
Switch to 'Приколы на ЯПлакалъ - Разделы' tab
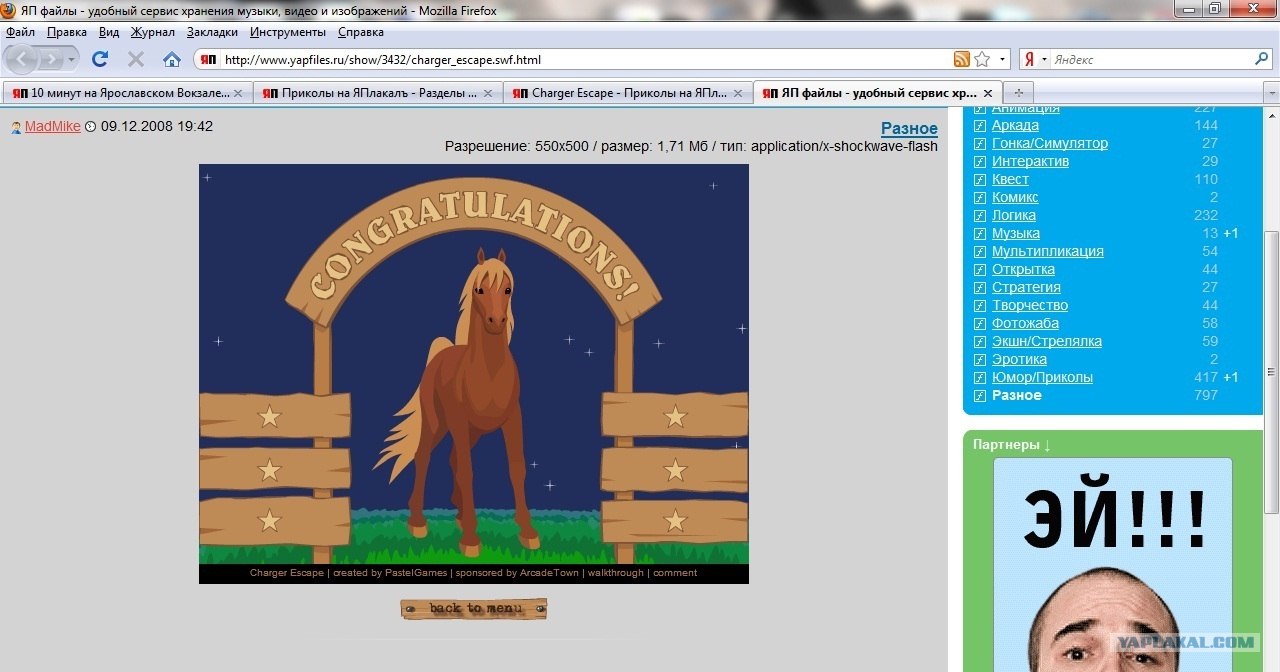point(377,93)
